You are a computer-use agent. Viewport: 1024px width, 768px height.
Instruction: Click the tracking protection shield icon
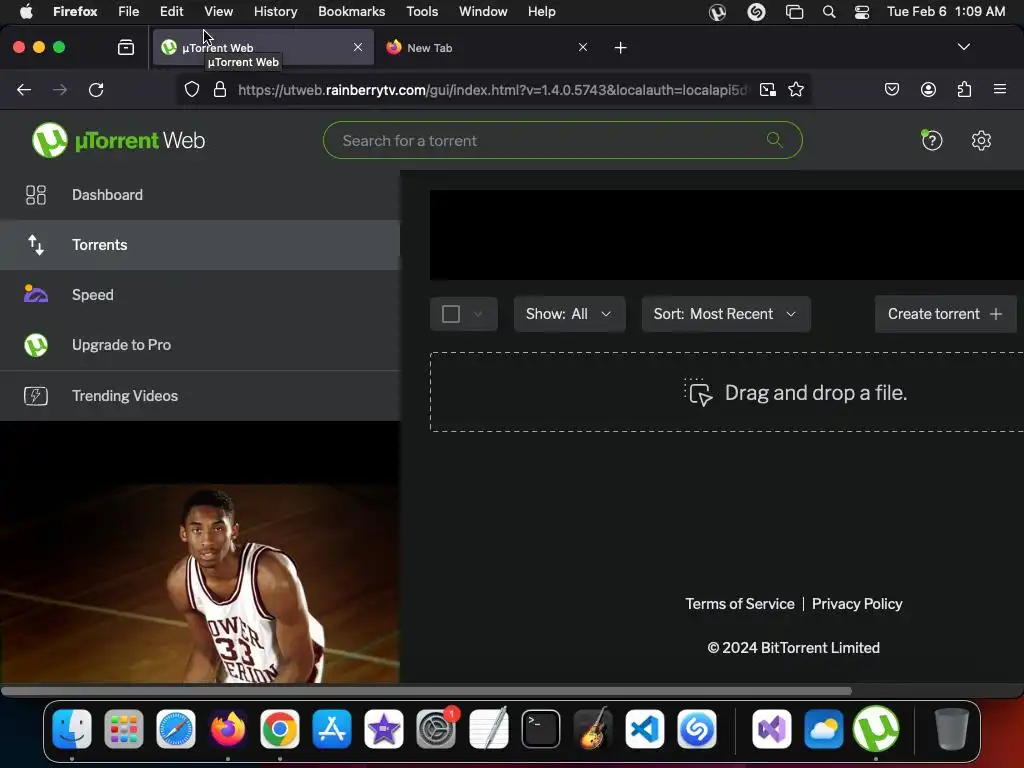pos(191,89)
